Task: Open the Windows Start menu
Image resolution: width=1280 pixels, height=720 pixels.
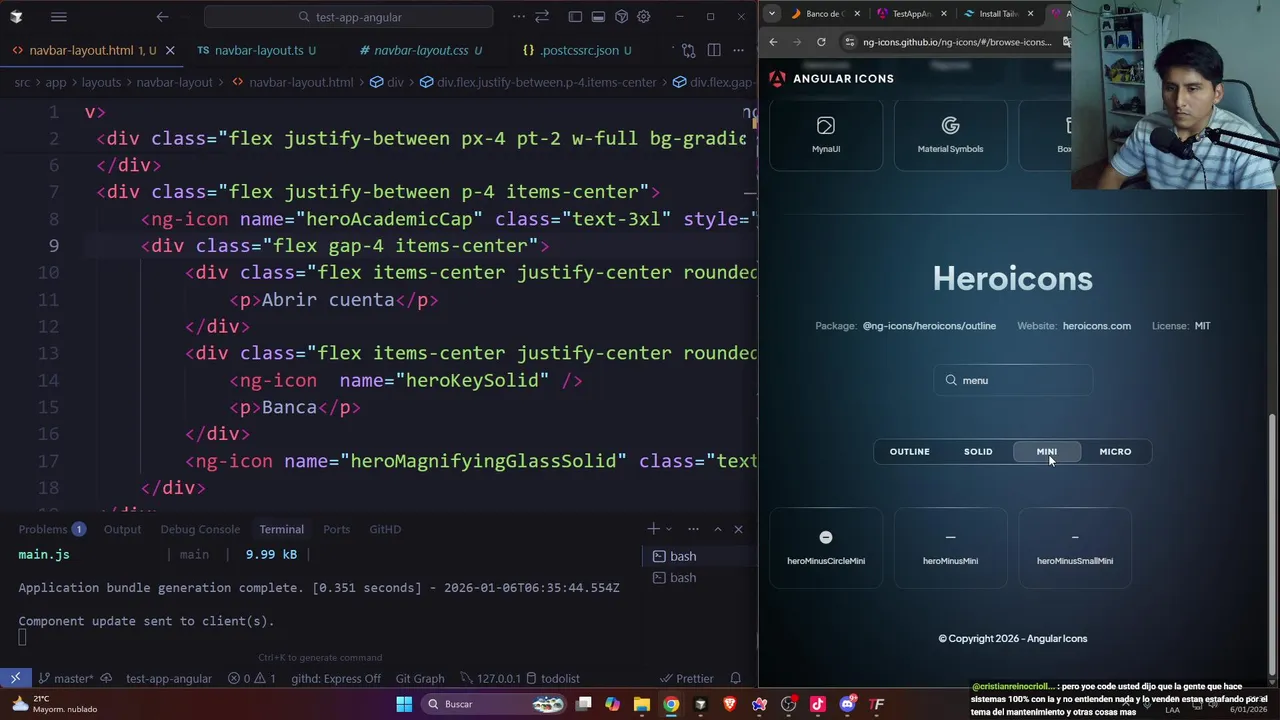Action: tap(404, 704)
